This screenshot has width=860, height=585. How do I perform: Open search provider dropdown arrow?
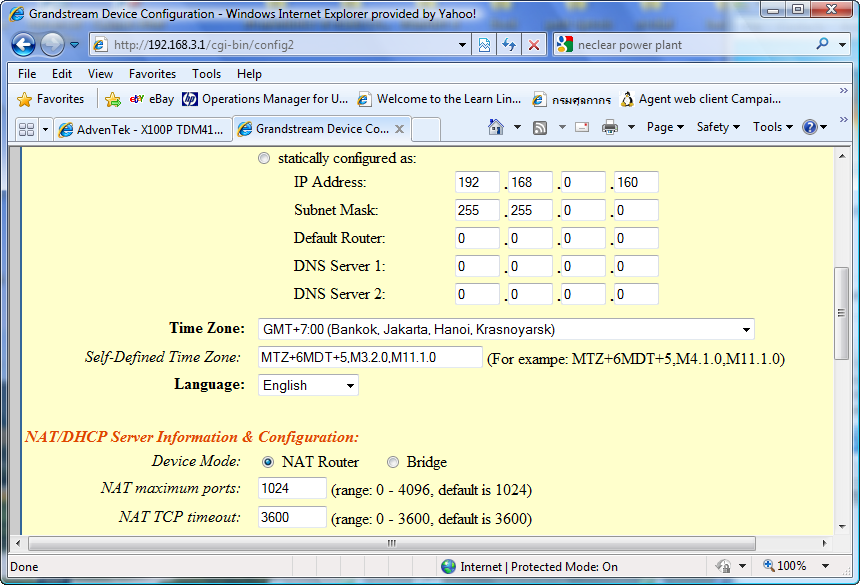[842, 45]
